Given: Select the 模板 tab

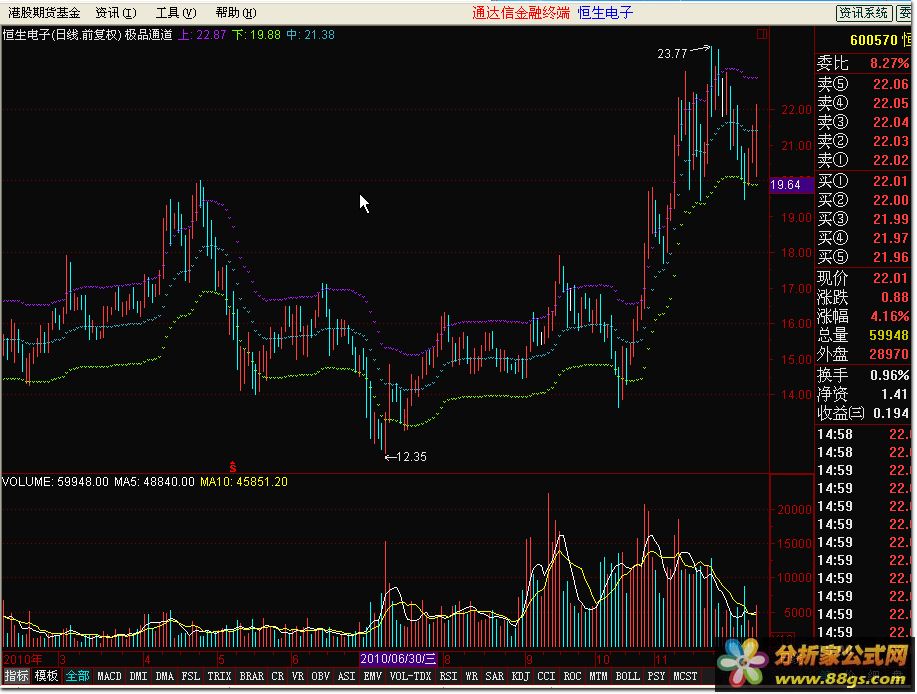Looking at the screenshot, I should coord(46,676).
